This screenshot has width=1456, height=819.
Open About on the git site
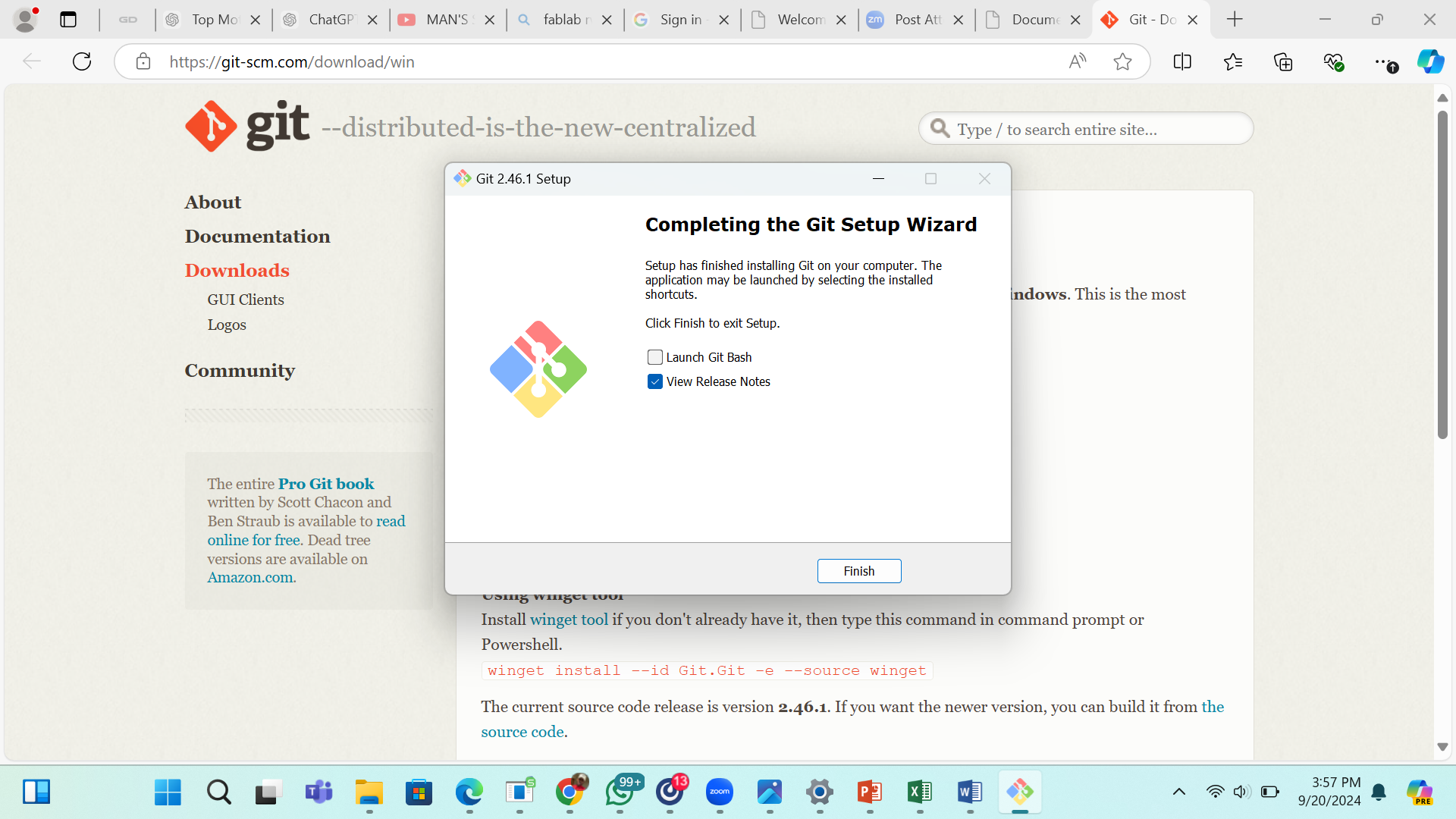(x=213, y=202)
